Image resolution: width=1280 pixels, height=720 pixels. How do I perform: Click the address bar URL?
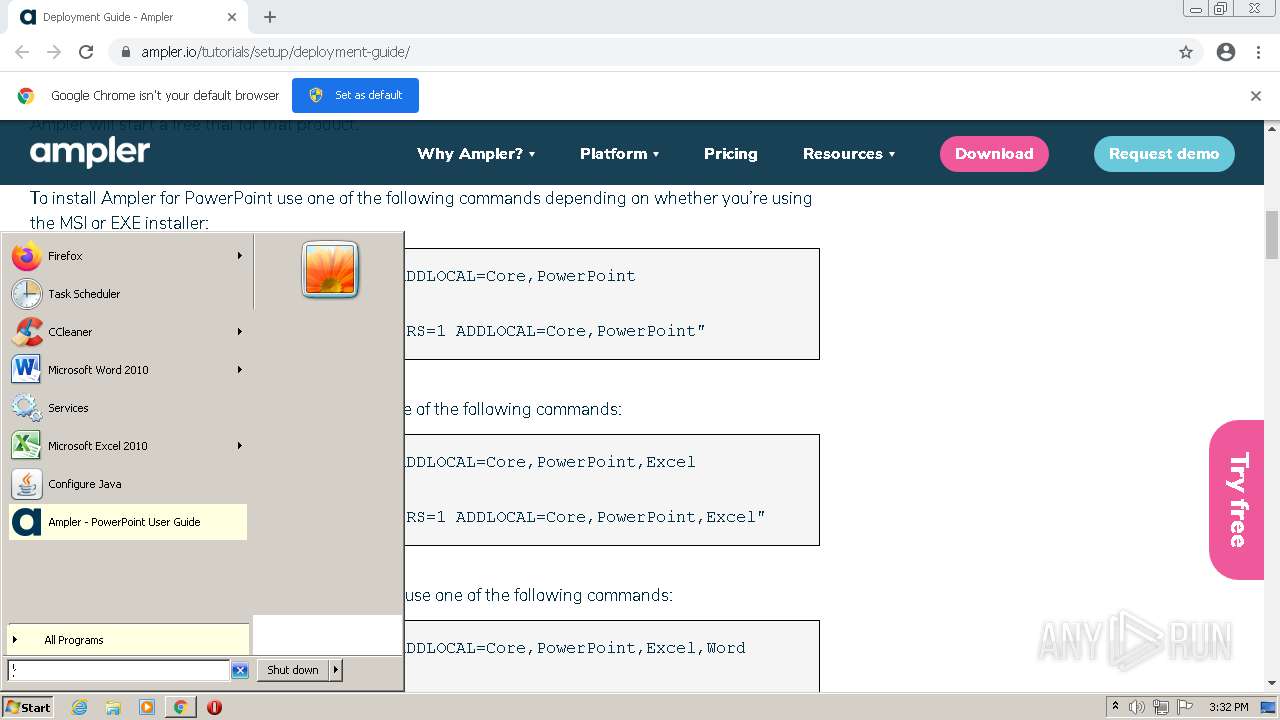[275, 52]
